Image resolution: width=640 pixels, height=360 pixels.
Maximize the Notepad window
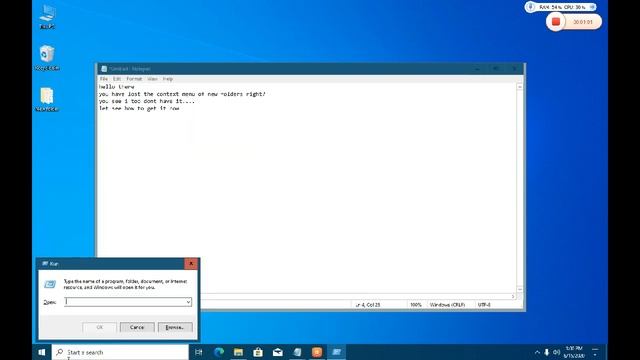coord(496,69)
